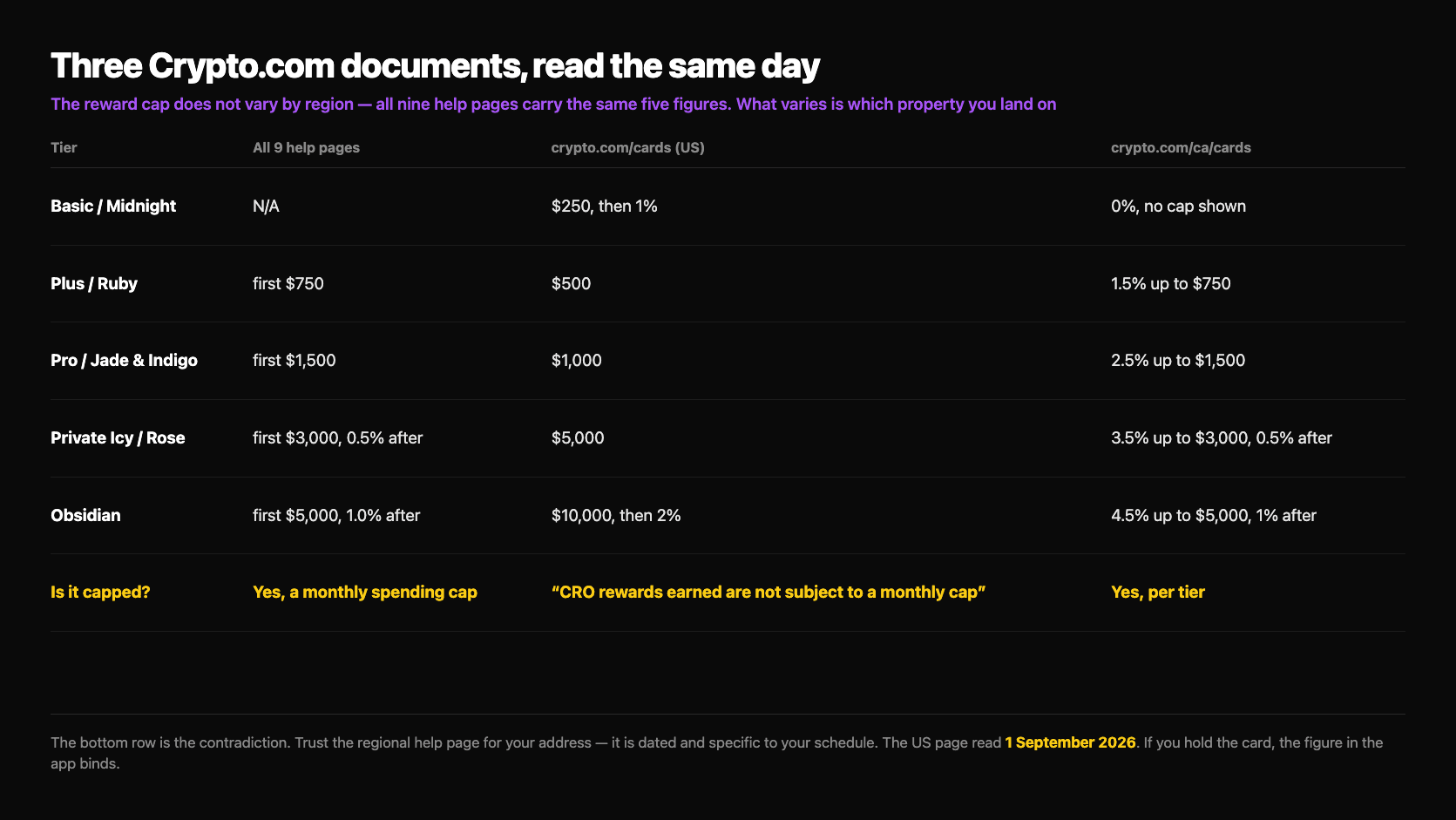The image size is (1456, 820).
Task: Click the "first $3,000, 0.5% after" cell
Action: pos(337,438)
